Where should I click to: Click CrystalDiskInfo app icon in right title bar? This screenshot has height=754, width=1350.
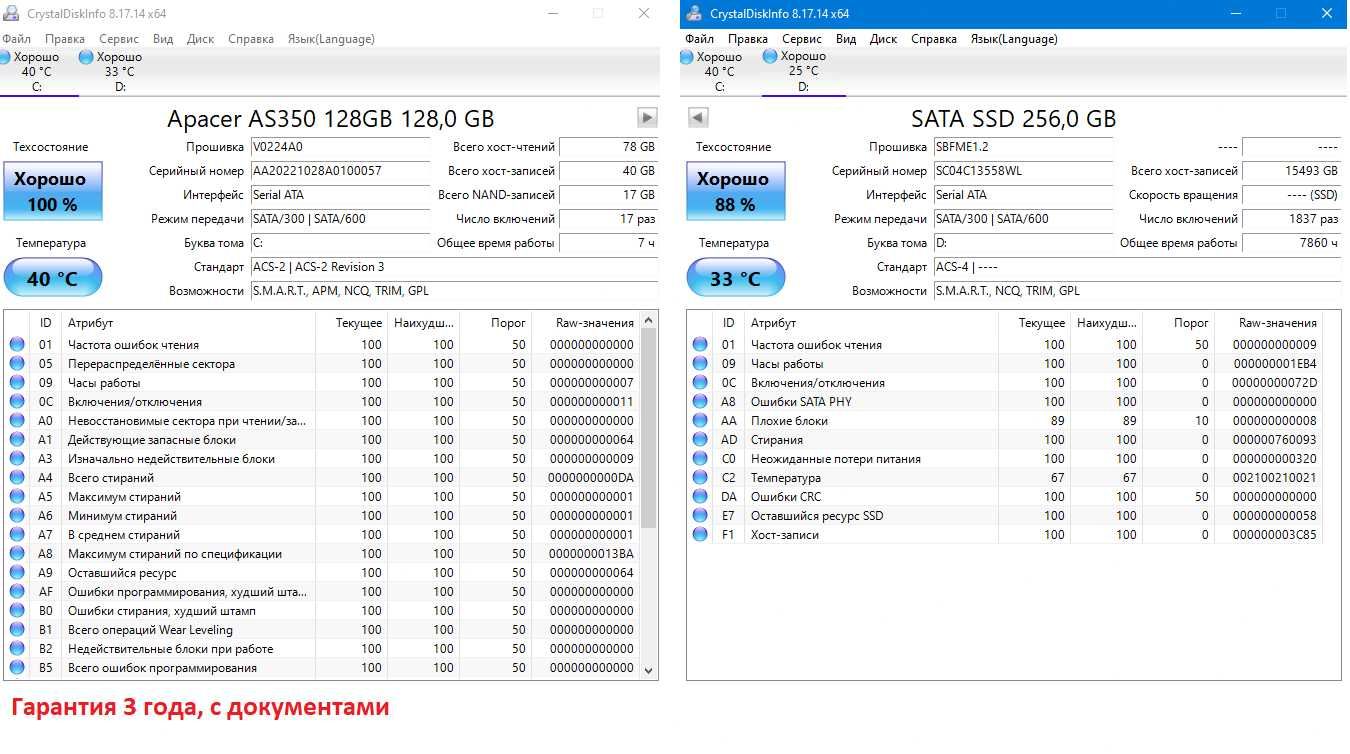coord(694,13)
